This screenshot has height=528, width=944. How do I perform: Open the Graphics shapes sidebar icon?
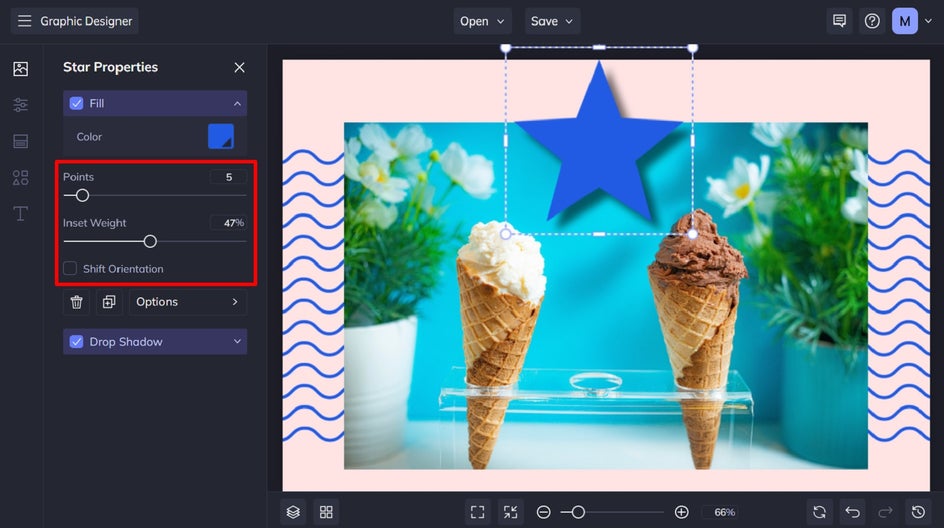click(x=20, y=178)
